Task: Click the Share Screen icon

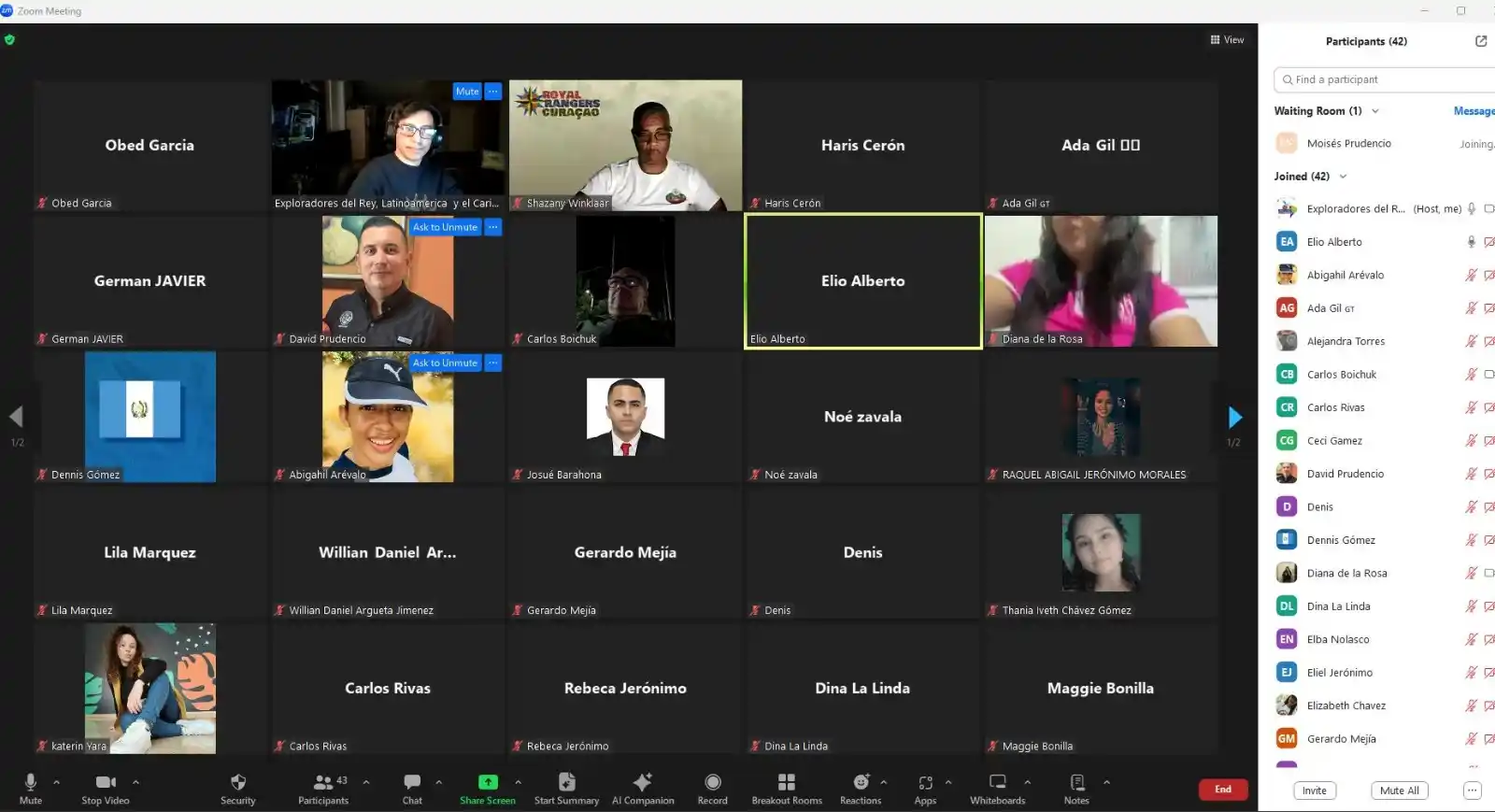Action: tap(487, 783)
